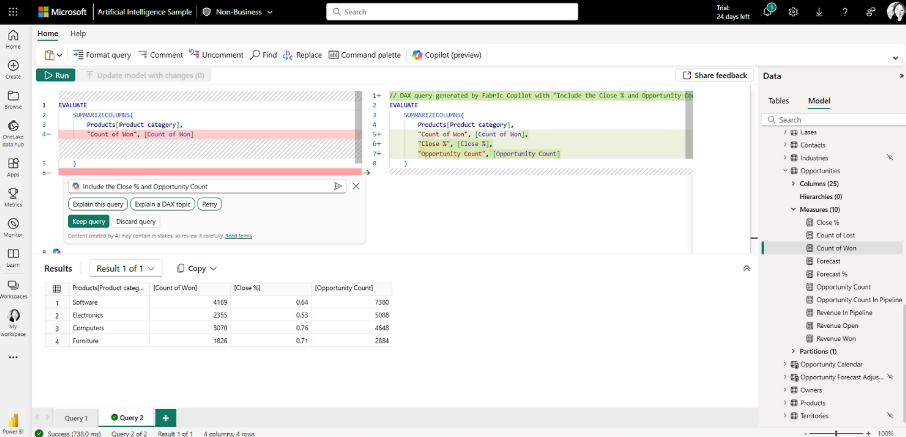
Task: Run the DAX query
Action: (x=55, y=75)
